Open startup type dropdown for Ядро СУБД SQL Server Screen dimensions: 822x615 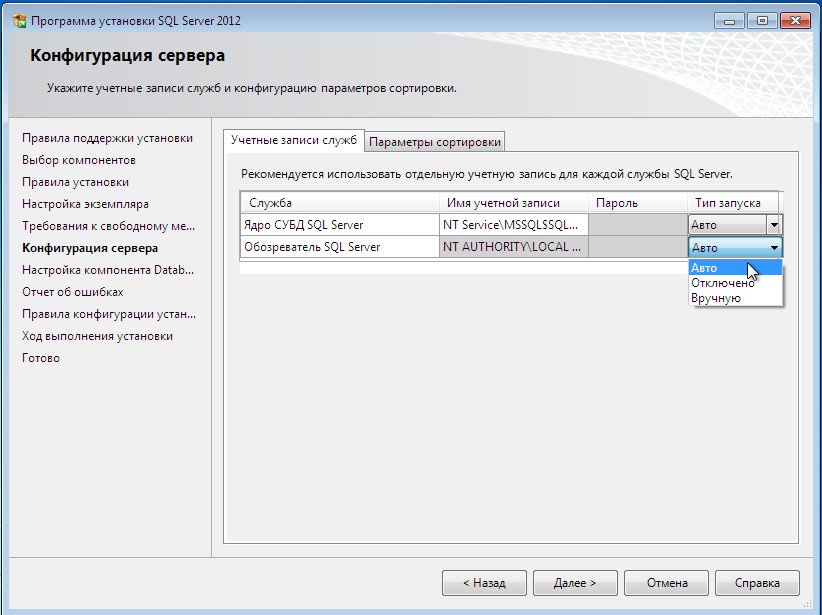pyautogui.click(x=774, y=225)
